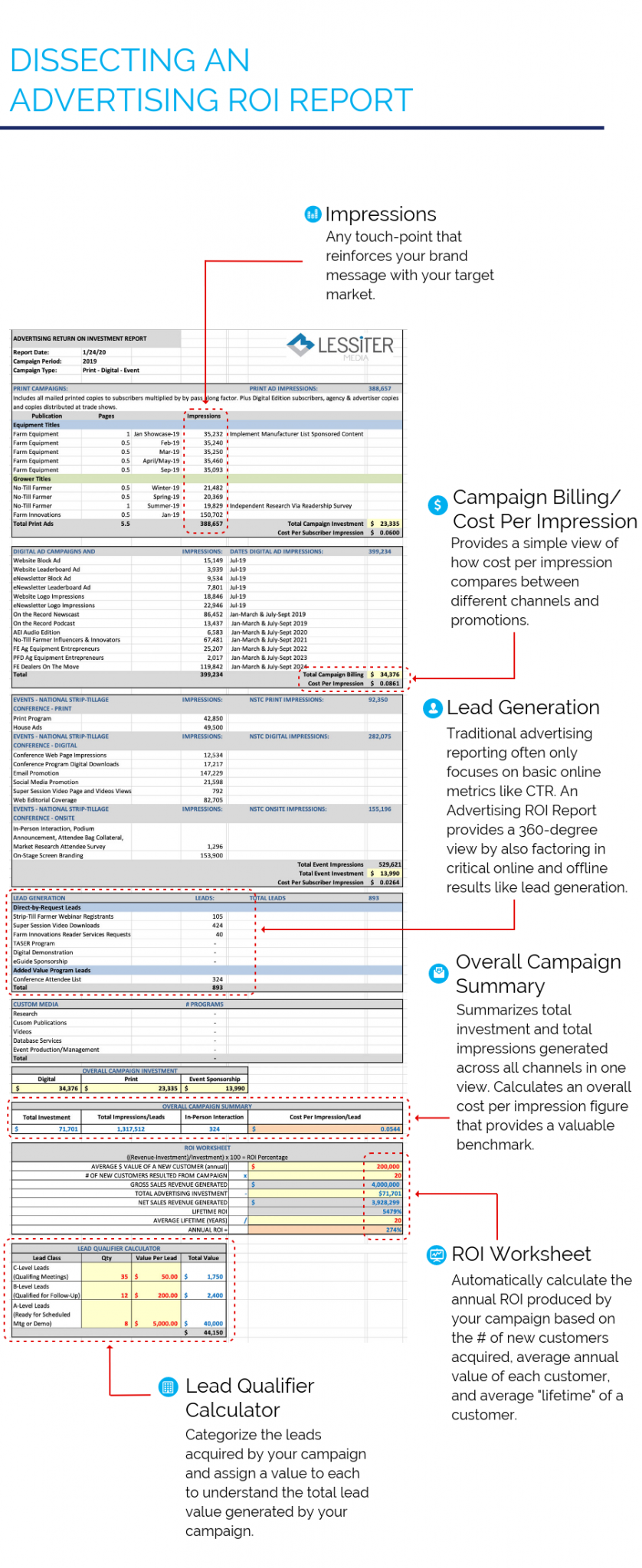
Task: Click the total lead value '44,150'
Action: tap(213, 1333)
